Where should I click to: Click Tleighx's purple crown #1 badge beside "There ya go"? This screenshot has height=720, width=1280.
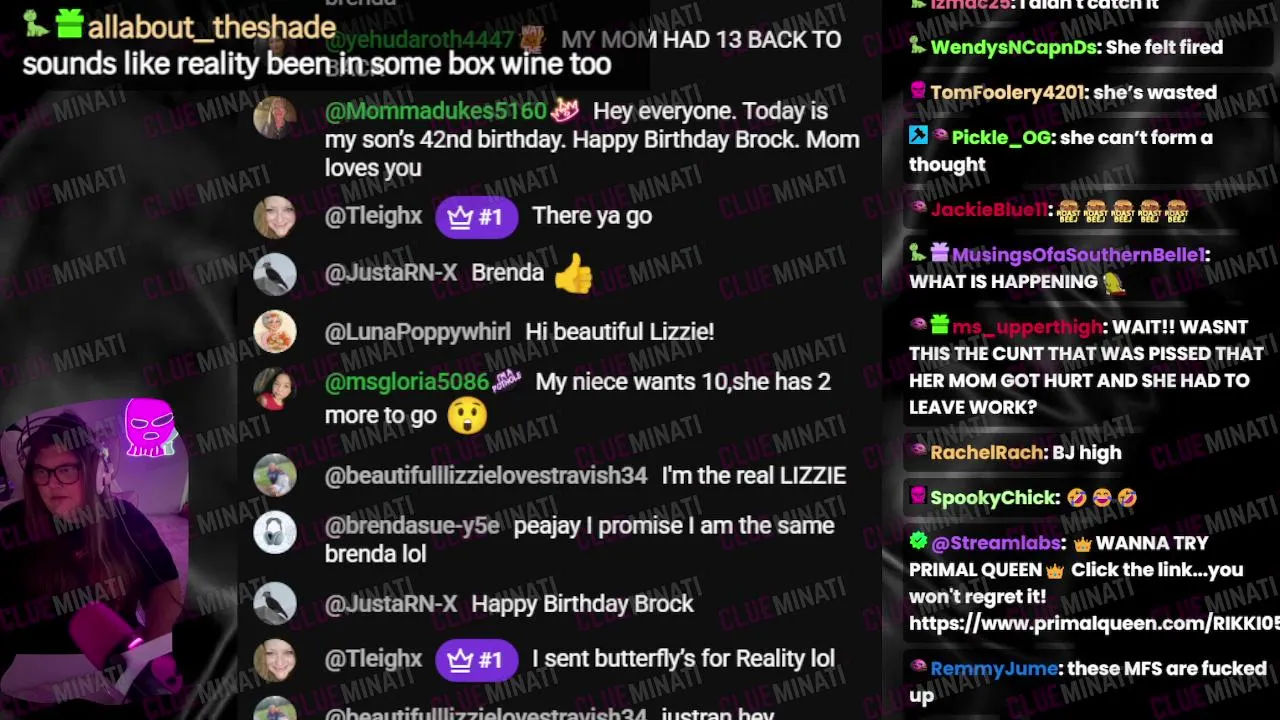(476, 216)
